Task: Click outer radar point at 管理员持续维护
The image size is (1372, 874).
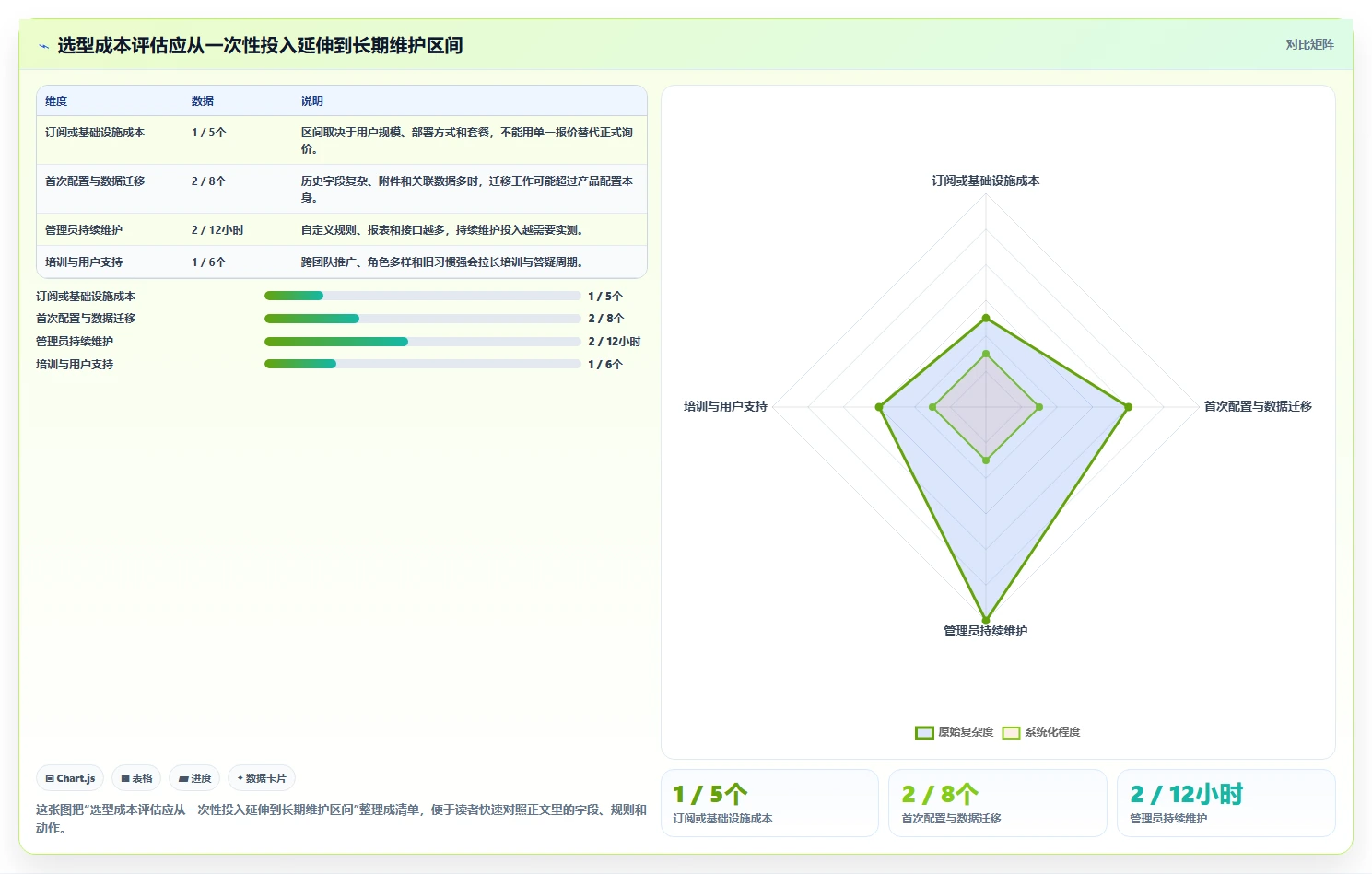Action: (x=986, y=620)
